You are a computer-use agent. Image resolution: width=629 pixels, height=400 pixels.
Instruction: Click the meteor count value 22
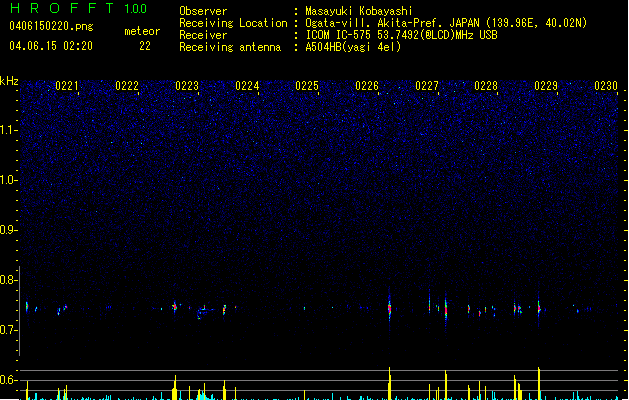(145, 46)
